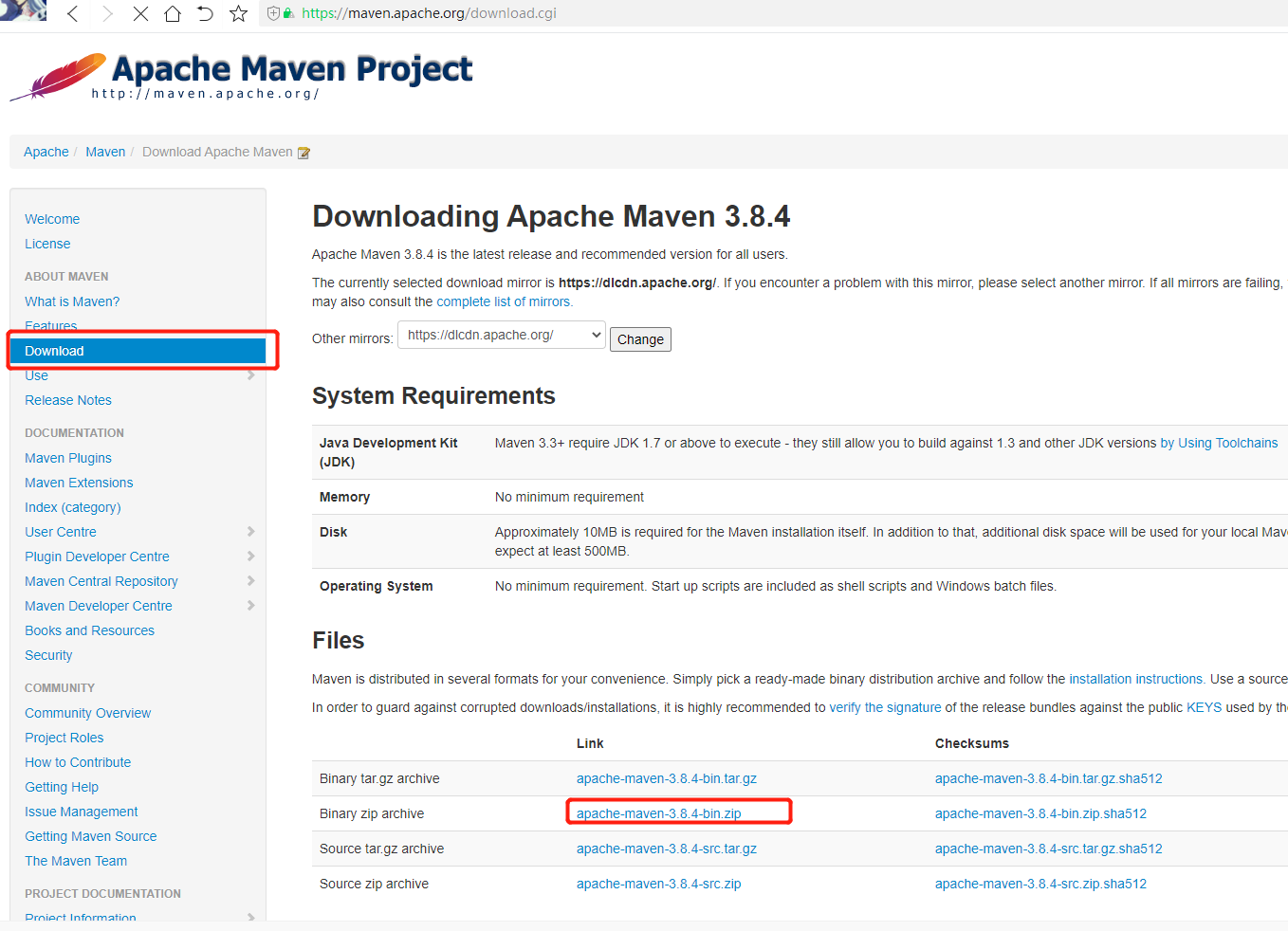The height and width of the screenshot is (931, 1288).
Task: Bookmark this page with the star icon
Action: (x=238, y=13)
